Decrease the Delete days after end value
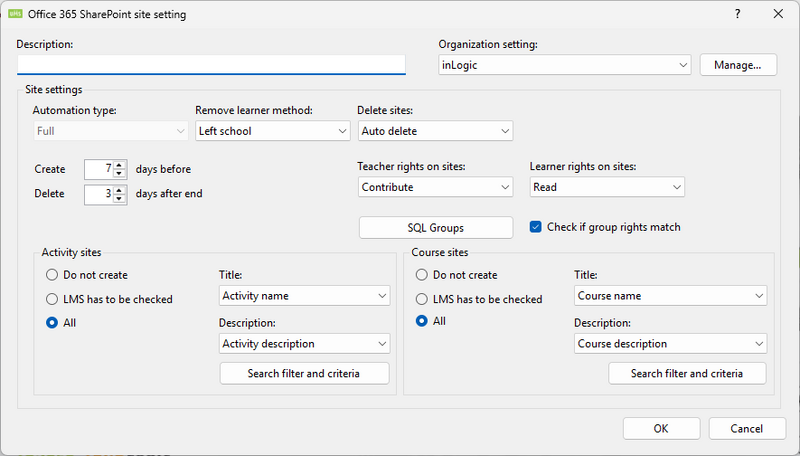800x456 pixels. pyautogui.click(x=120, y=198)
